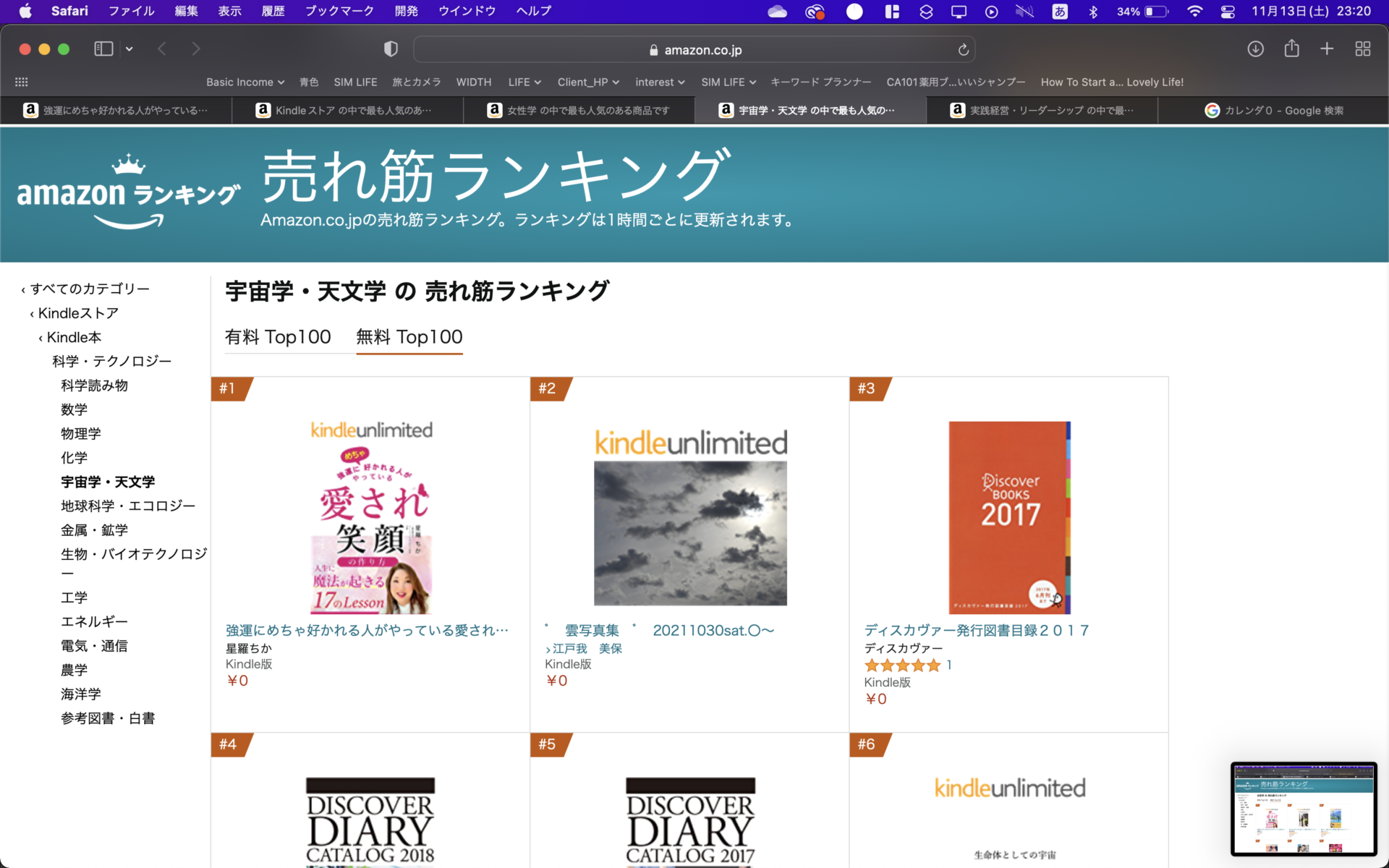
Task: Expand the Basic Income bookmarks folder
Action: tap(245, 82)
